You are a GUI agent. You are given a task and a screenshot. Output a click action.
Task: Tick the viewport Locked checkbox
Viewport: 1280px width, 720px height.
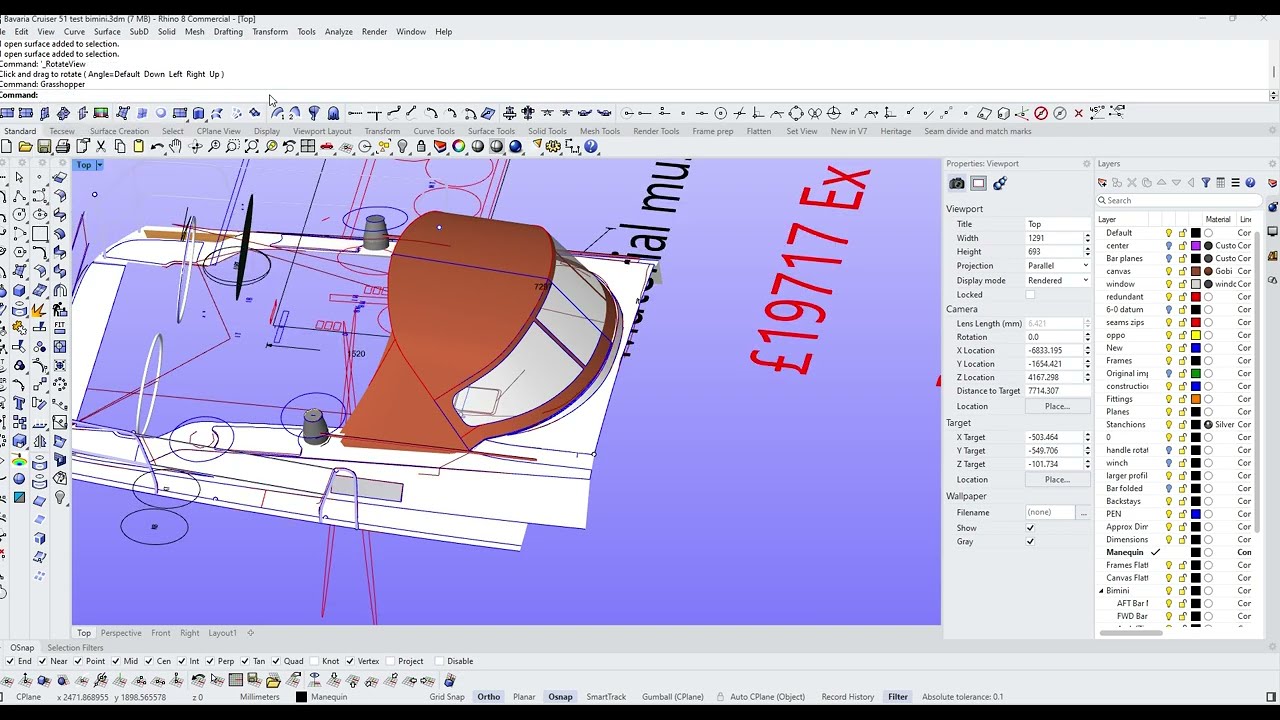click(1030, 295)
